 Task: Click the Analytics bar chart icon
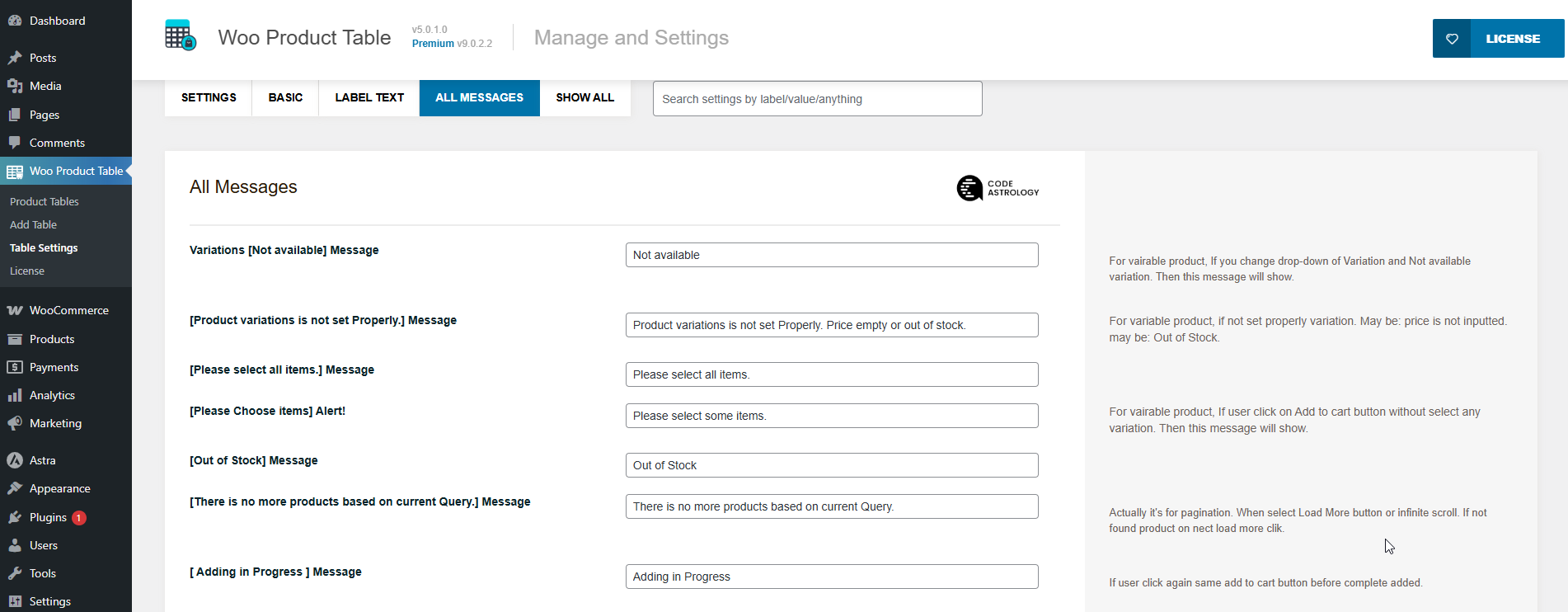coord(15,395)
